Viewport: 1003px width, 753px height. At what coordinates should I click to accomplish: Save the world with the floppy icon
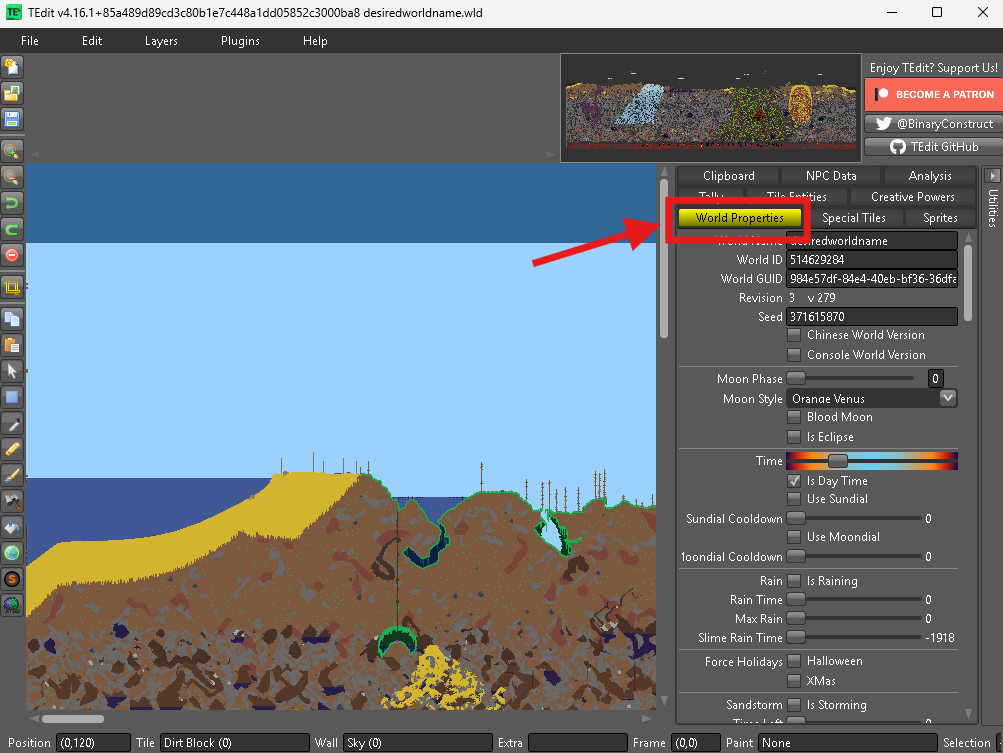pos(12,120)
